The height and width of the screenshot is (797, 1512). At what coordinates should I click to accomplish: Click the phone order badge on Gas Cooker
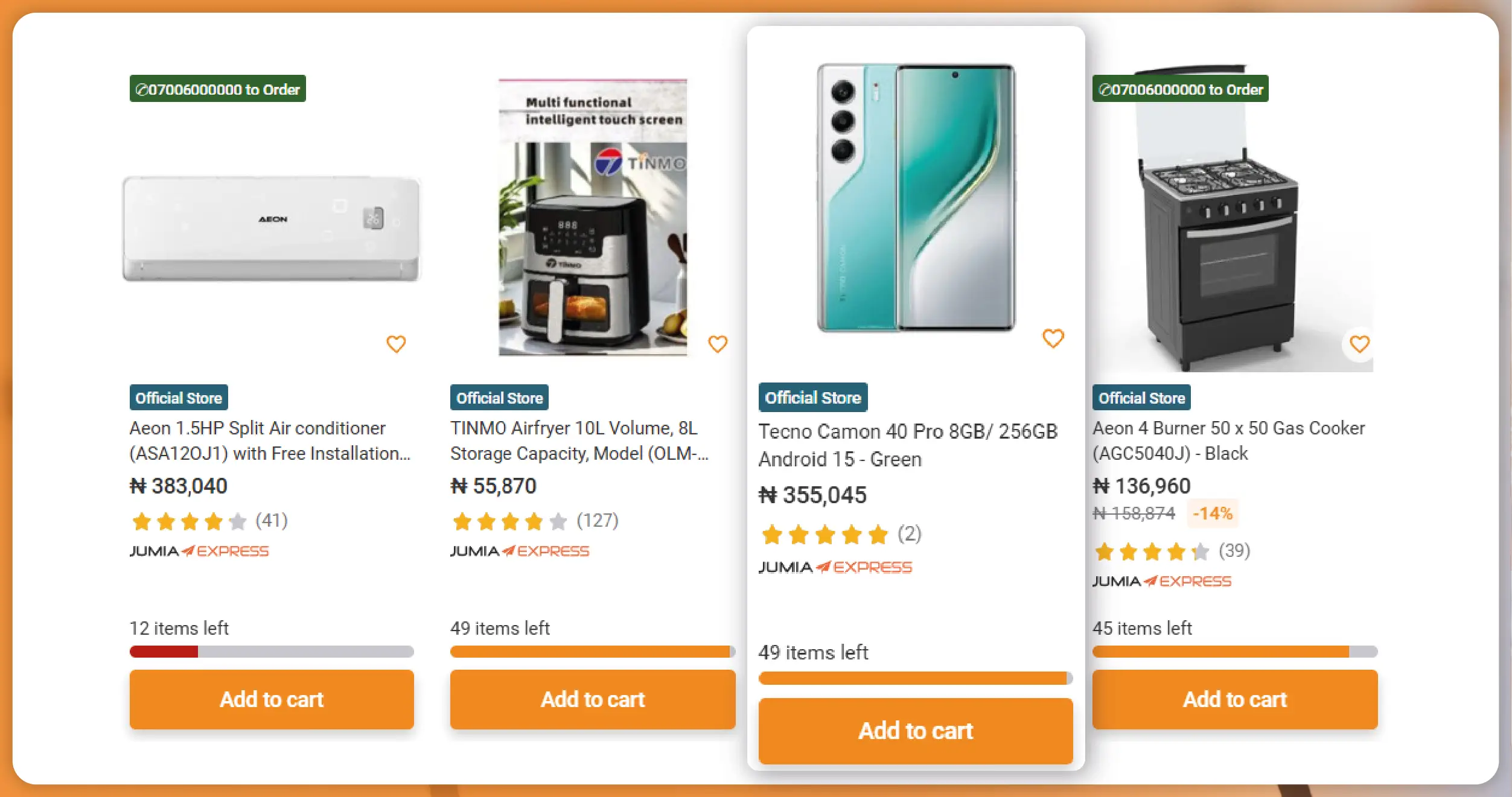(x=1181, y=89)
